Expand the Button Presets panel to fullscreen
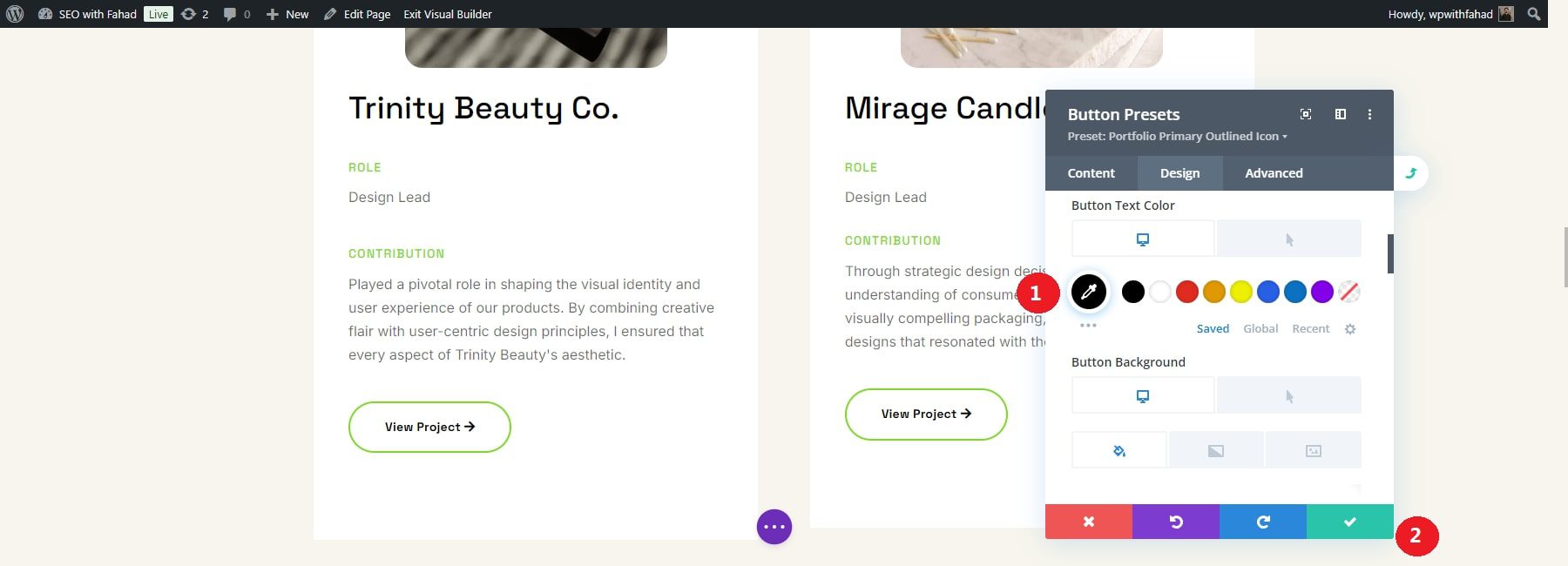 (x=1305, y=113)
